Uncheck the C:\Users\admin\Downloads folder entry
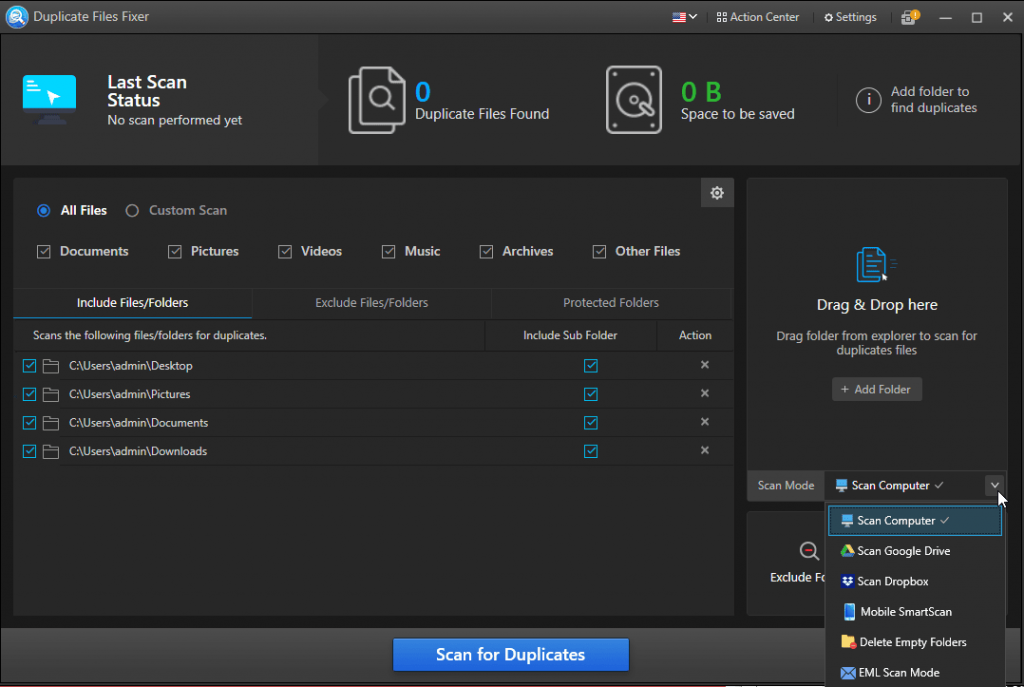Viewport: 1024px width, 687px height. [29, 451]
